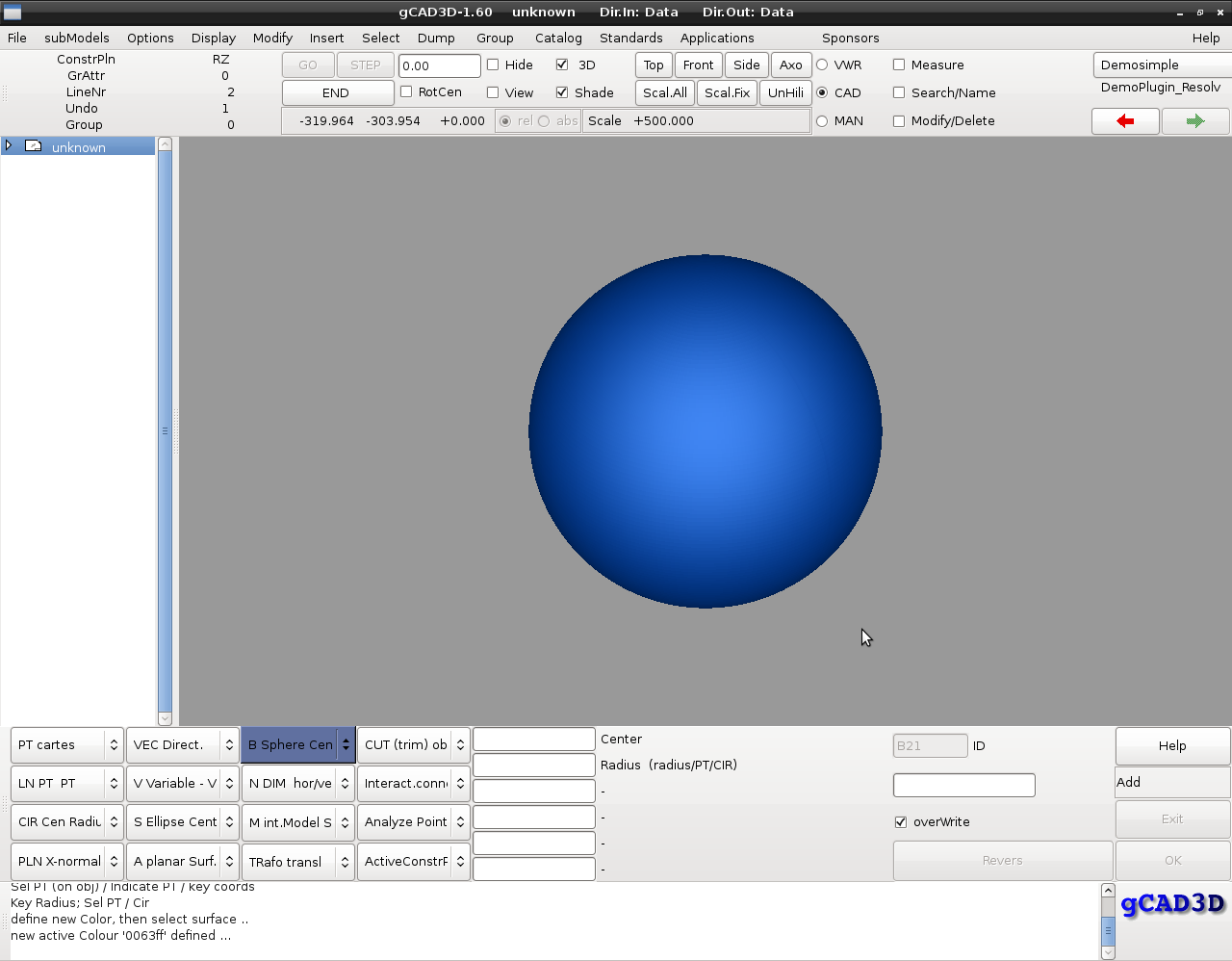Screen dimensions: 1232x961
Task: Open the TRafo transl dropdown
Action: point(297,861)
